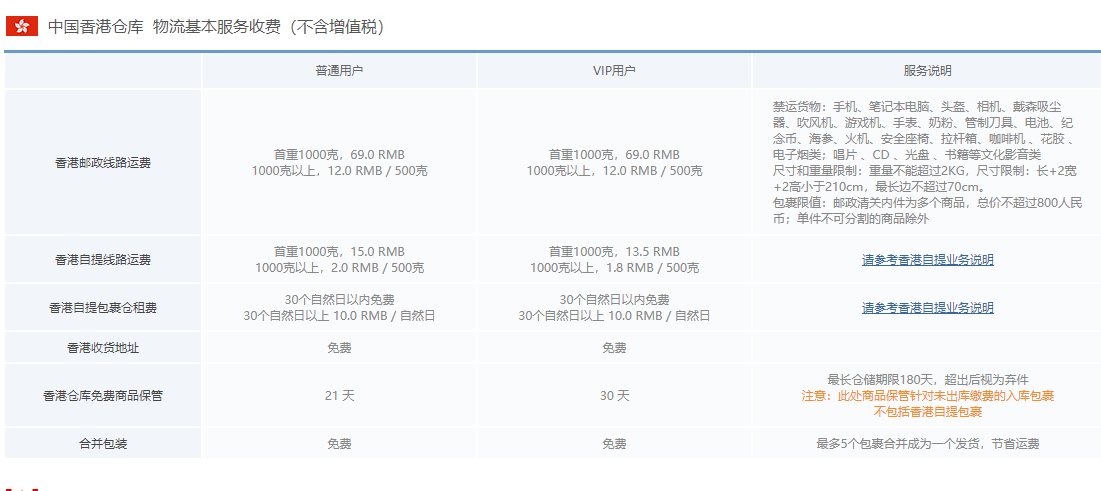Click the 香港仓库免费商品保管 row label

(103, 396)
